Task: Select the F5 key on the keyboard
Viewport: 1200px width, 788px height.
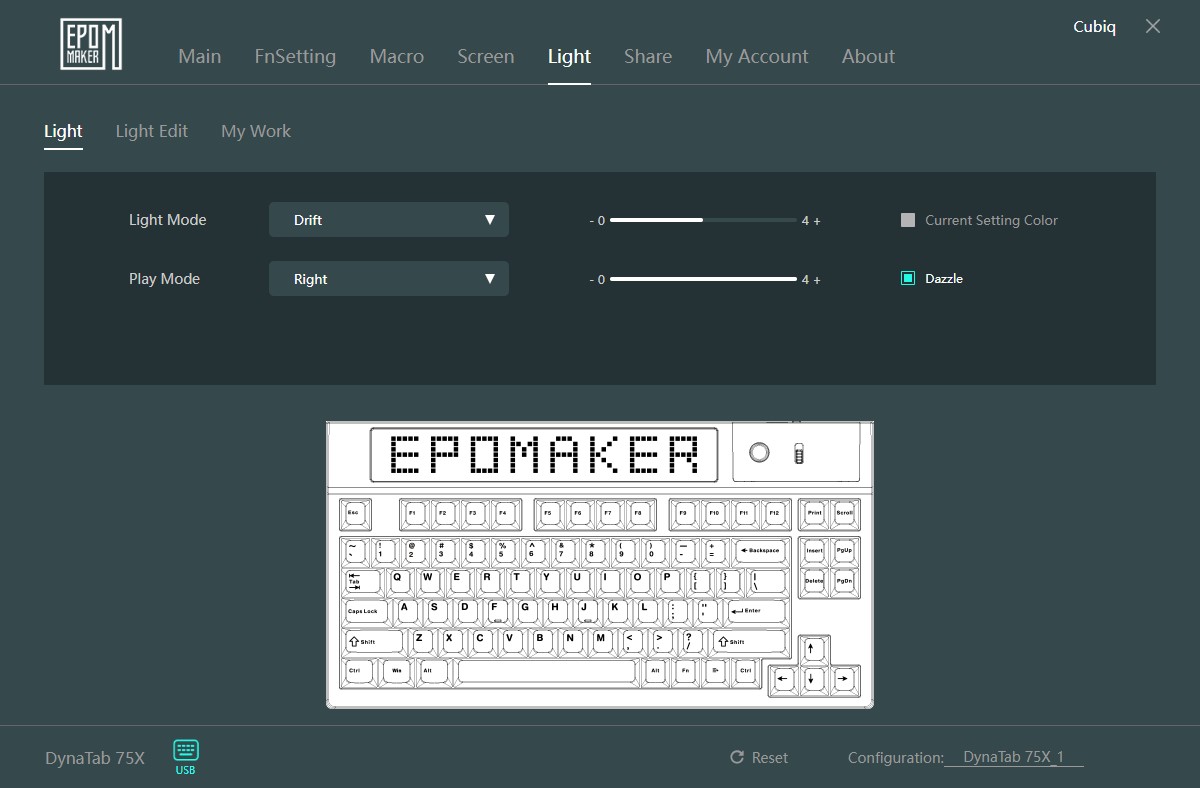Action: click(548, 513)
